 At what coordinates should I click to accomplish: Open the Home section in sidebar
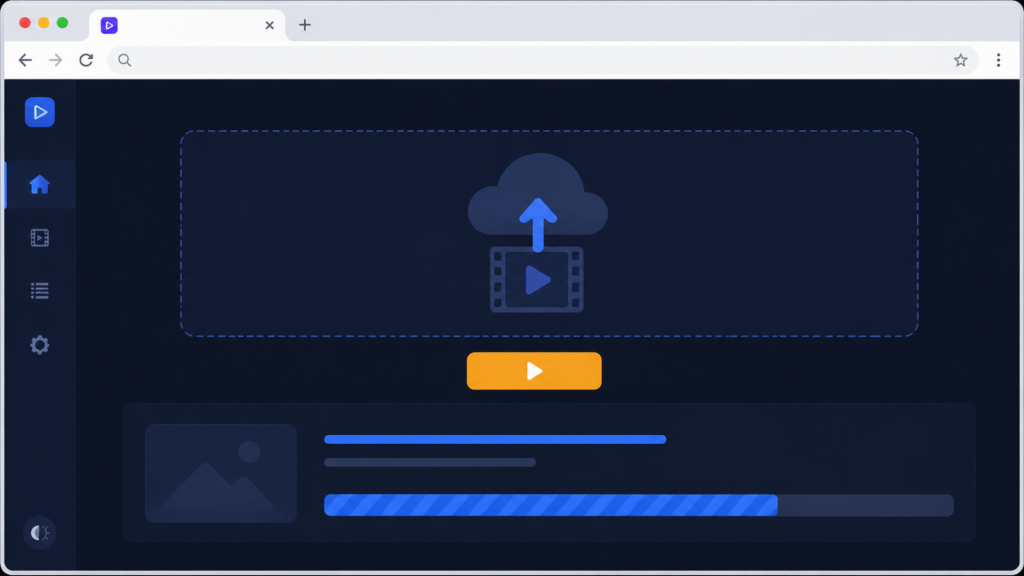(40, 185)
